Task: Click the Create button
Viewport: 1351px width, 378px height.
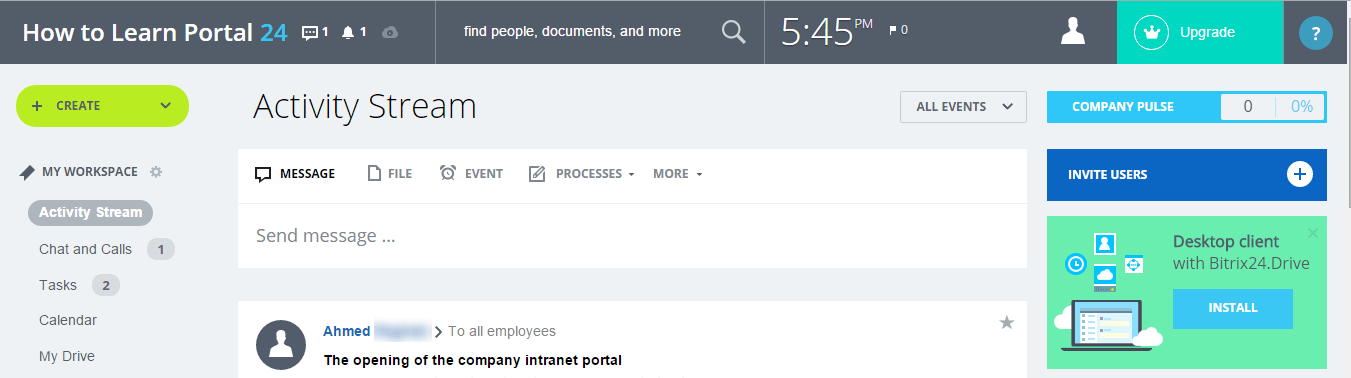Action: pyautogui.click(x=102, y=106)
